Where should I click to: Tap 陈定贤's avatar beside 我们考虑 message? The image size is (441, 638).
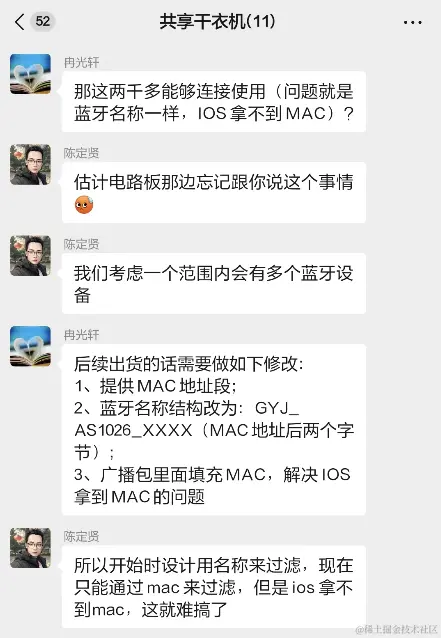(x=31, y=256)
